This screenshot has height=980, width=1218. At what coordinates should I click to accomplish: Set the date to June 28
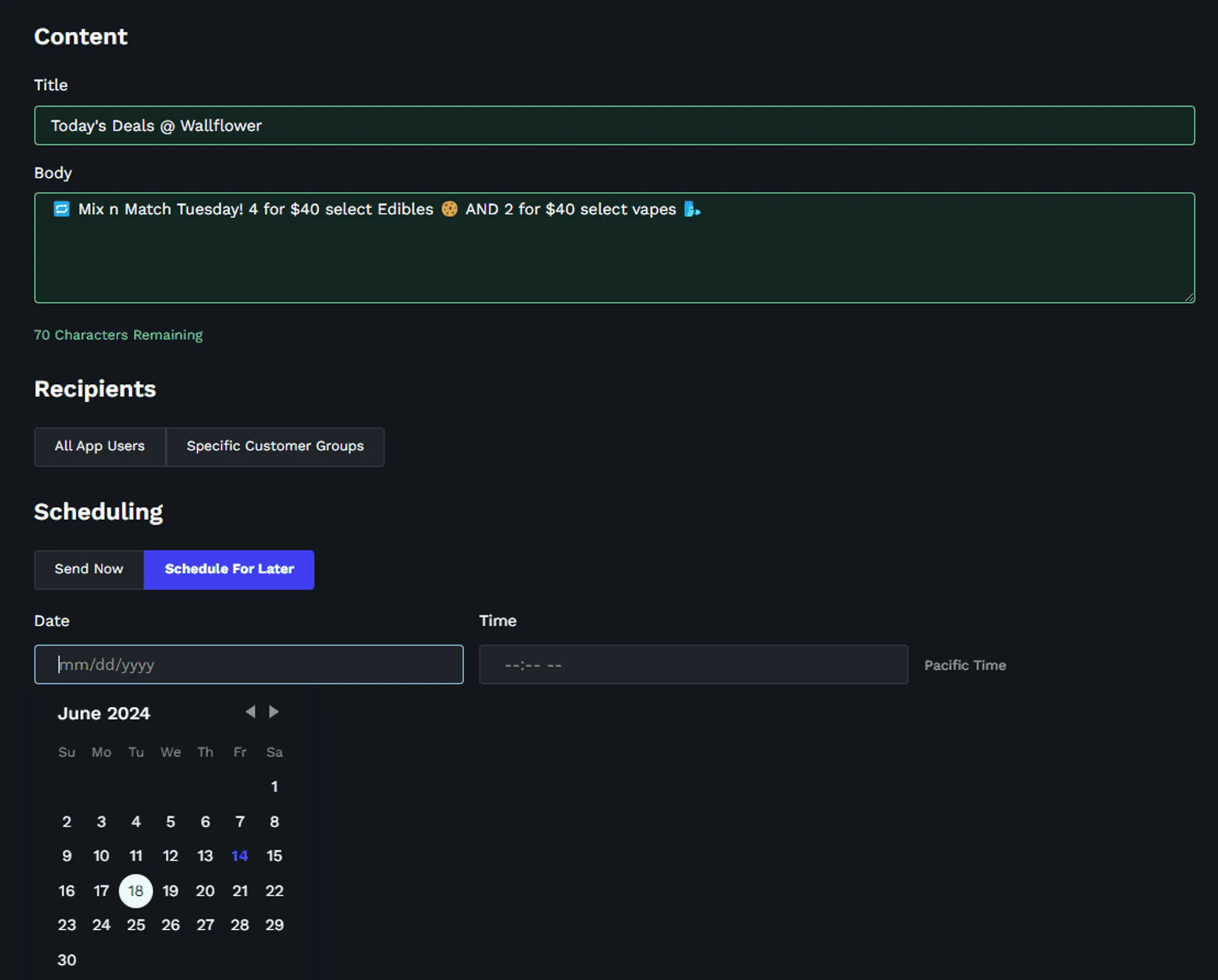click(x=240, y=925)
